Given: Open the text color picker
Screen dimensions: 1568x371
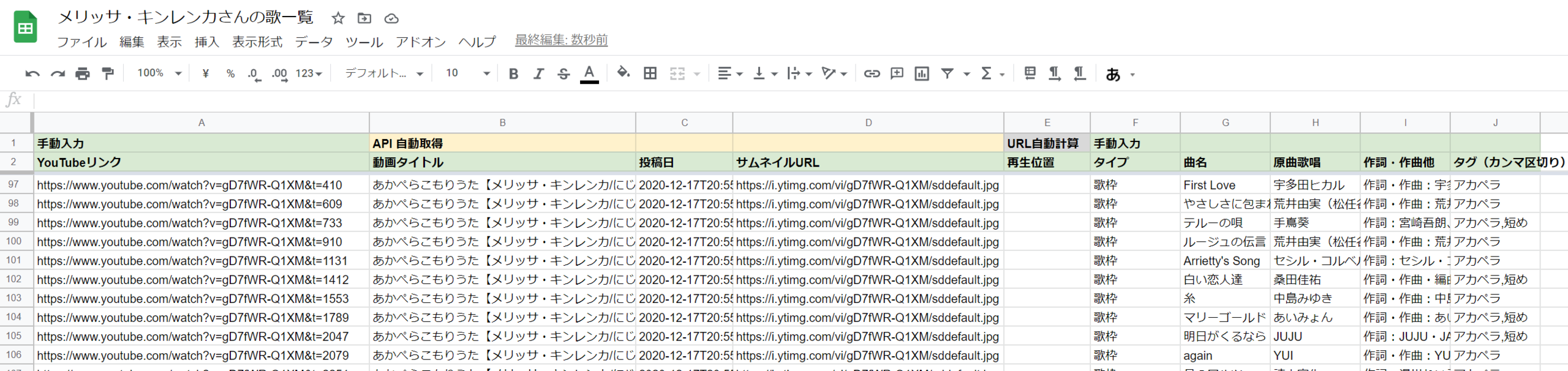Looking at the screenshot, I should 589,74.
